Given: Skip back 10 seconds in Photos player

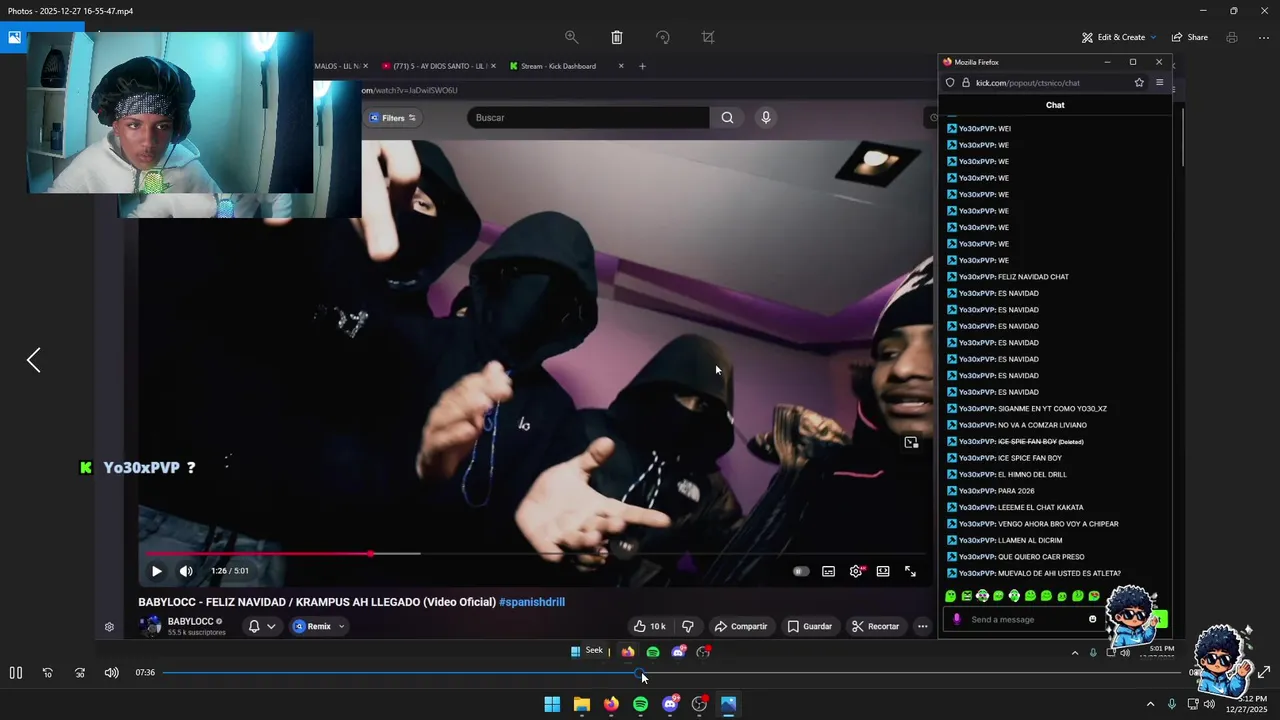Looking at the screenshot, I should pyautogui.click(x=47, y=673).
